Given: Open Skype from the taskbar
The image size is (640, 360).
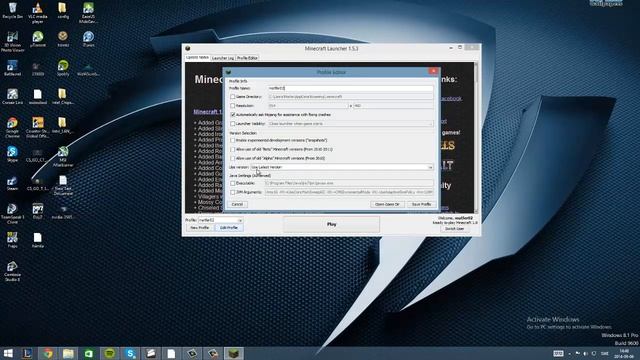Looking at the screenshot, I should pos(130,353).
